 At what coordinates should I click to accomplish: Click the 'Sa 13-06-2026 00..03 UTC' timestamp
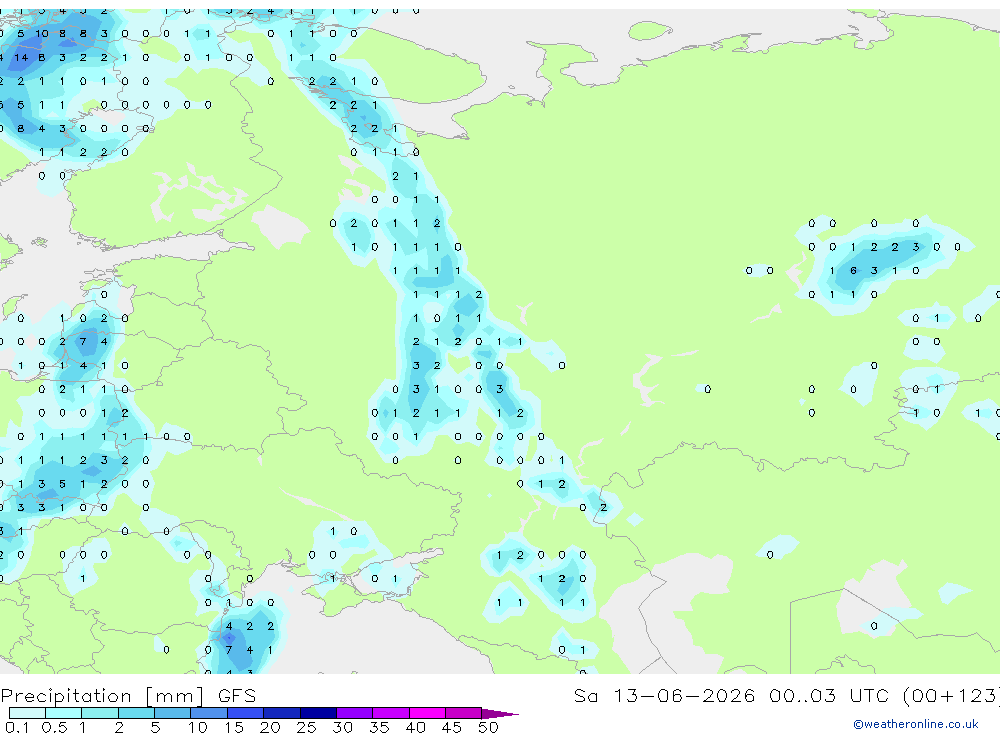click(x=731, y=695)
